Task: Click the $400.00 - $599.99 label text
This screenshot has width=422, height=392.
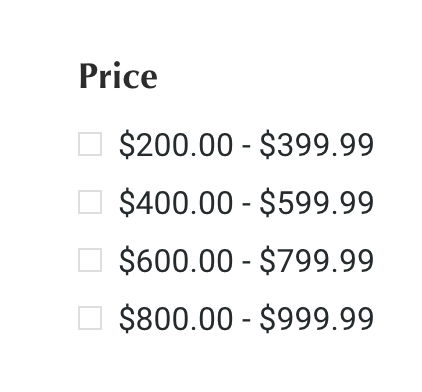Action: pos(246,203)
